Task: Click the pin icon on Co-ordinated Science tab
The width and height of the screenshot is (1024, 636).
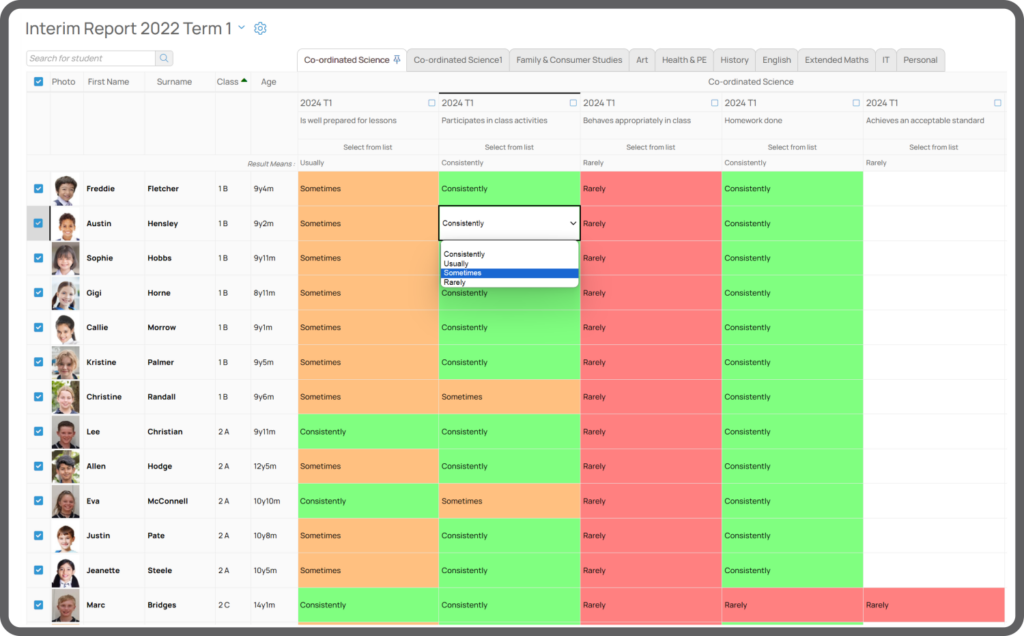Action: click(x=397, y=60)
